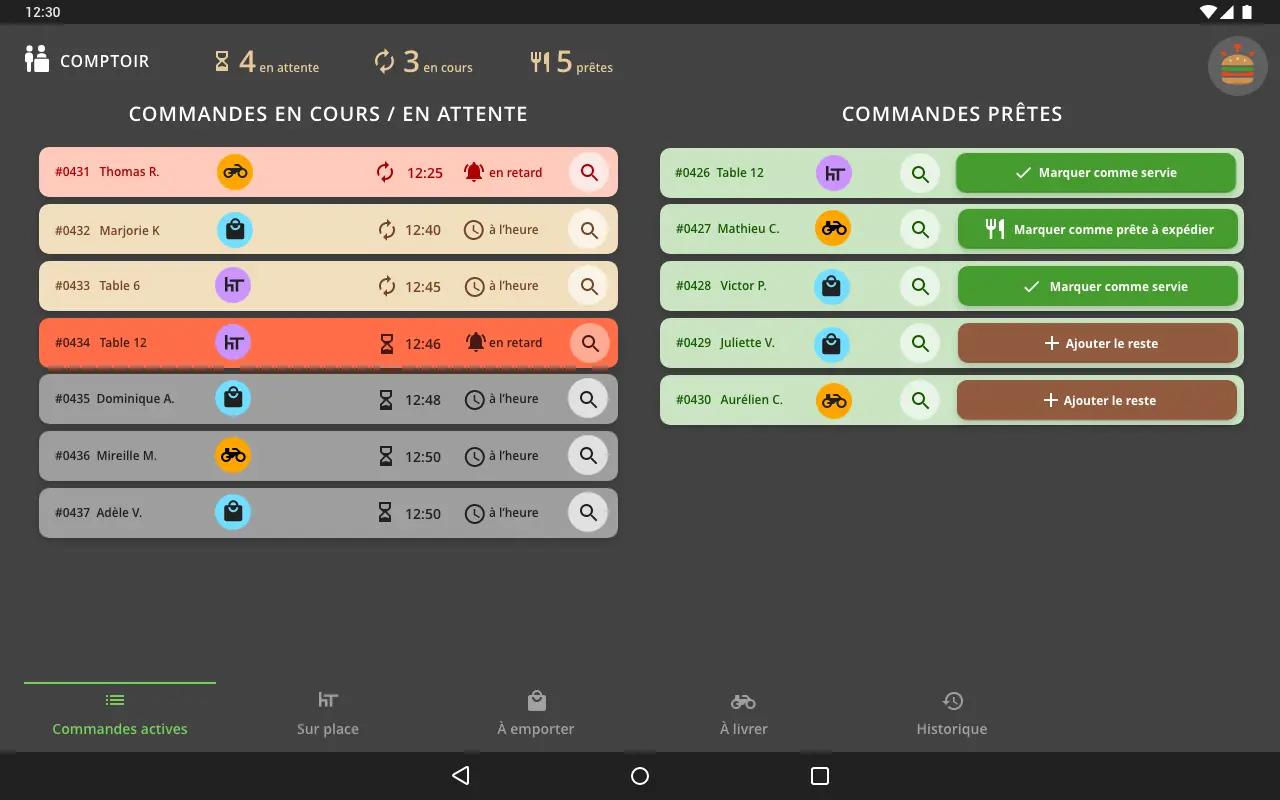The height and width of the screenshot is (800, 1280).
Task: Click the takeaway bag icon on #0432
Action: click(x=234, y=230)
